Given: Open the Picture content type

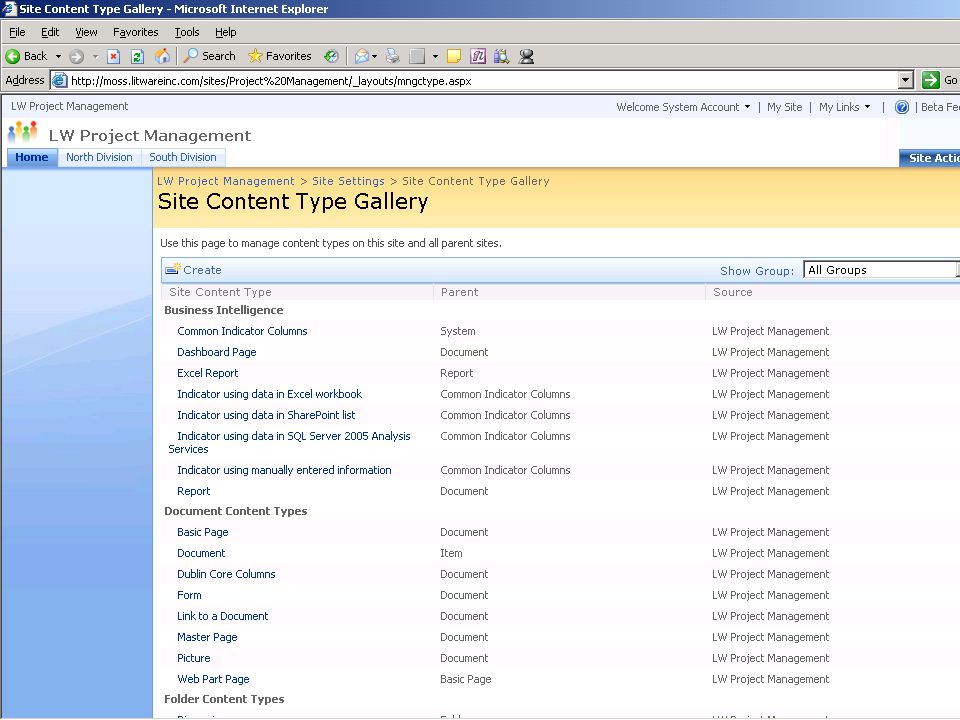Looking at the screenshot, I should (x=193, y=658).
